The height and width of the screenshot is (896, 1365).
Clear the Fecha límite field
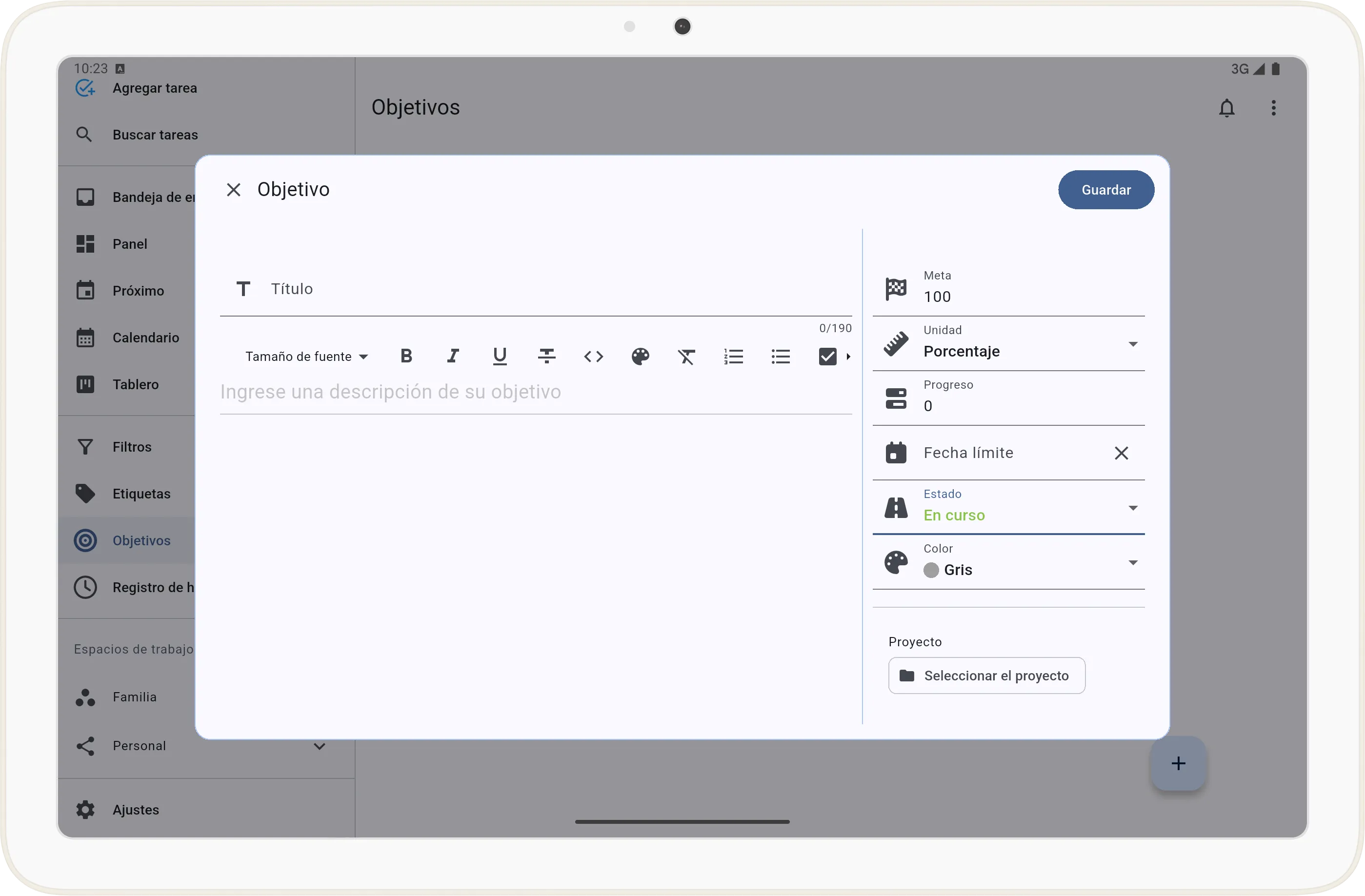click(1121, 453)
